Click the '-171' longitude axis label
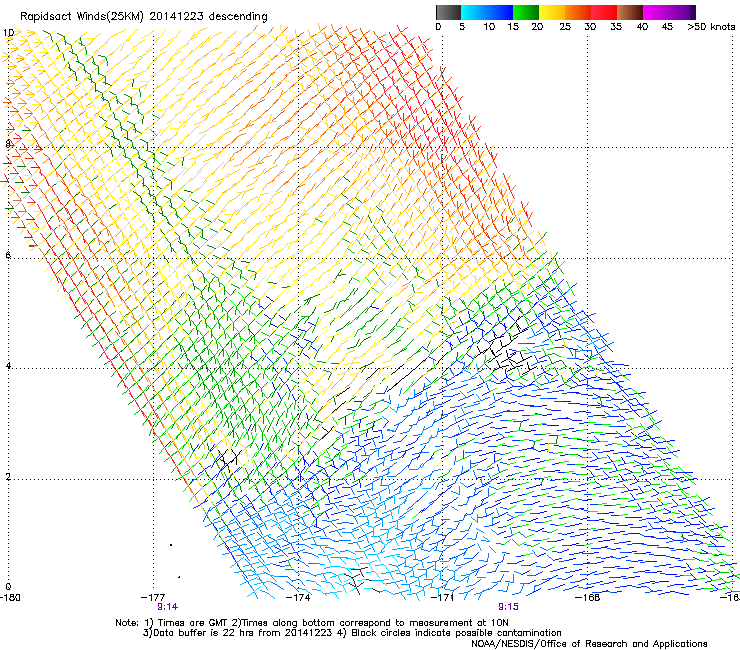The width and height of the screenshot is (740, 650). point(443,598)
